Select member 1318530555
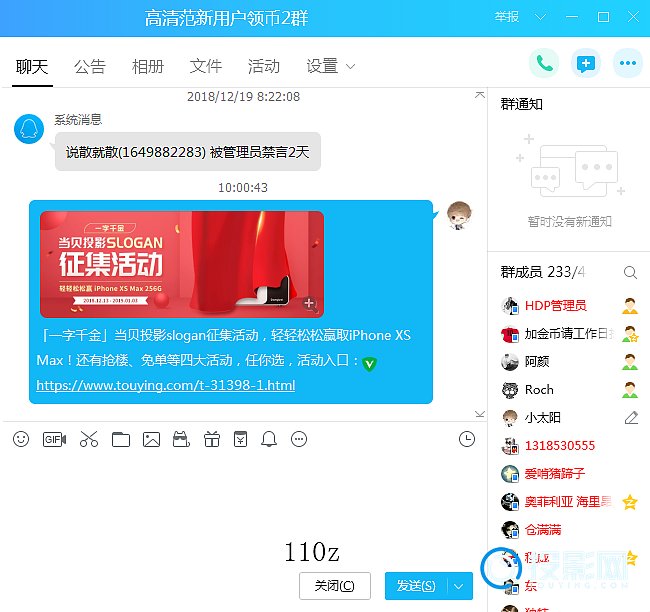The height and width of the screenshot is (612, 650). pyautogui.click(x=560, y=446)
